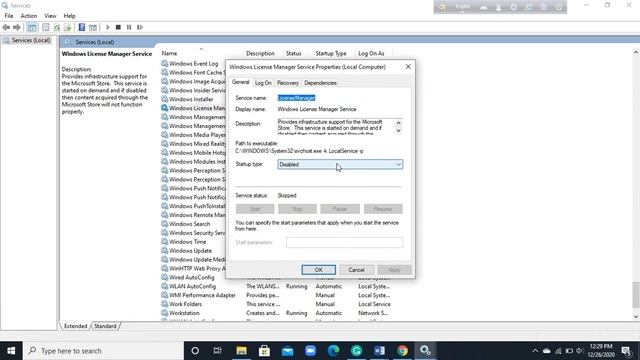
Task: Open Zoom from the taskbar
Action: coord(311,351)
